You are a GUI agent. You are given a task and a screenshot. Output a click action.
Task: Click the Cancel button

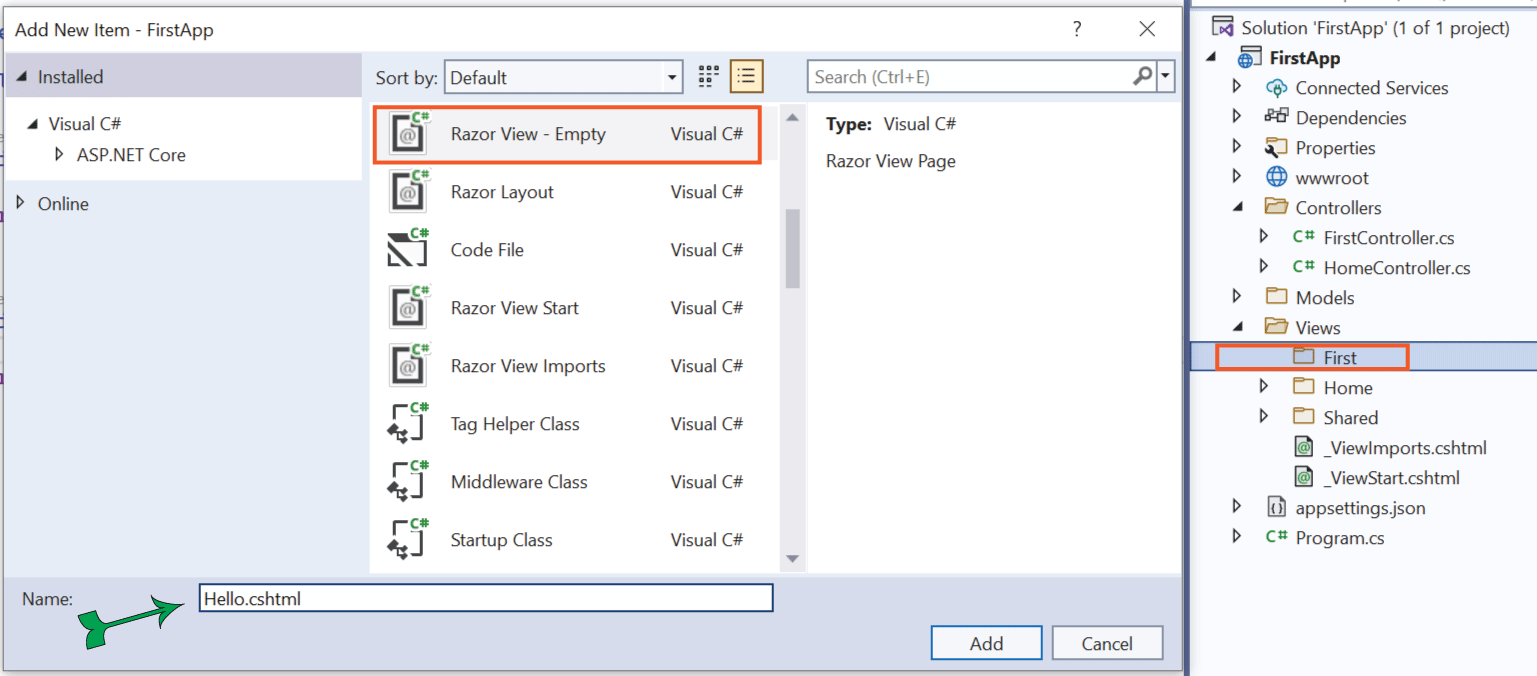(x=1107, y=643)
